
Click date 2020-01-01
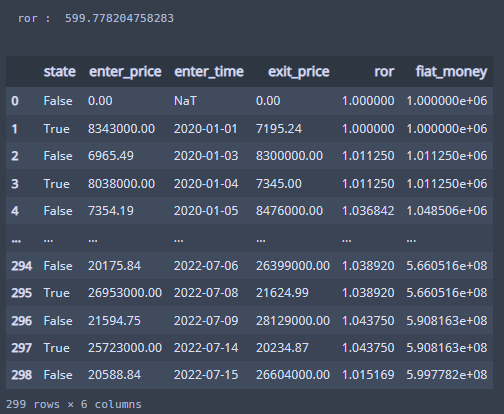coord(206,129)
